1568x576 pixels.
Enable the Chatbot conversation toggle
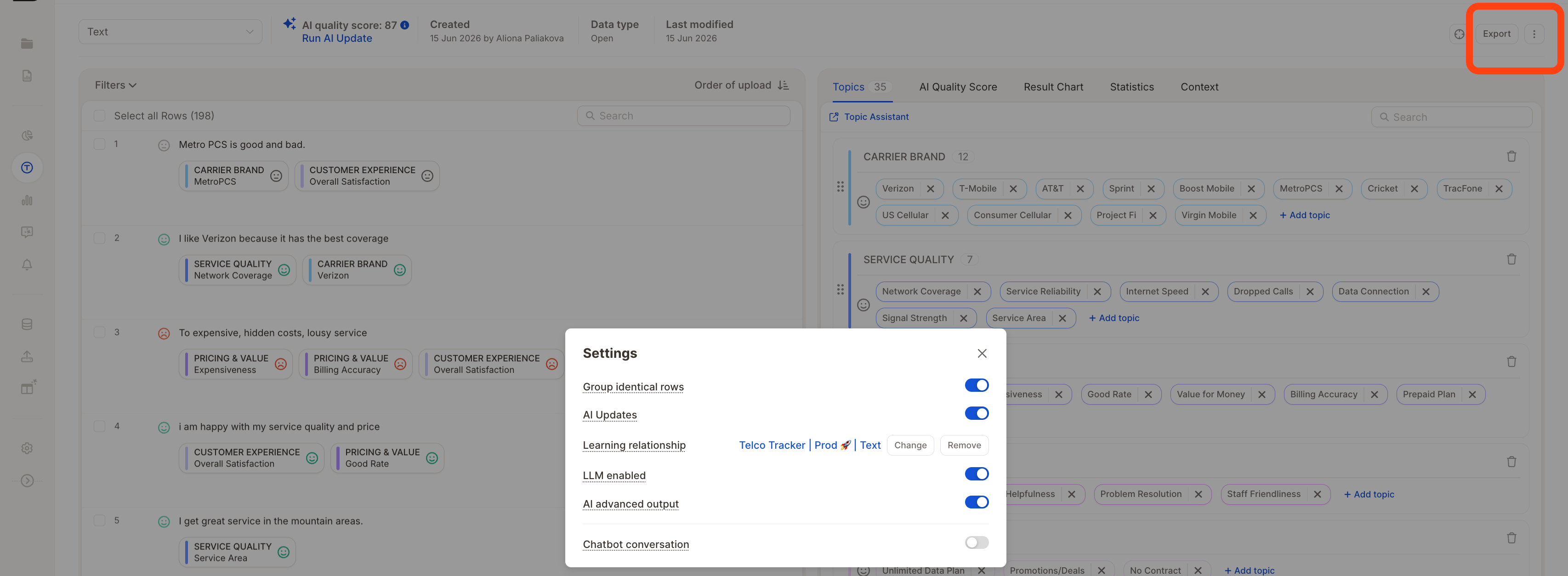tap(977, 542)
